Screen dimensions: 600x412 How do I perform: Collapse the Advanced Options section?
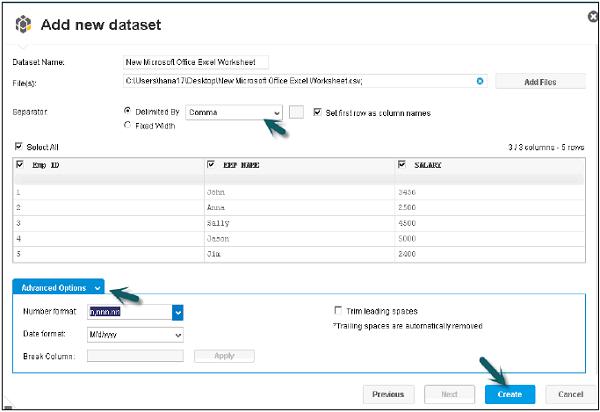[58, 287]
